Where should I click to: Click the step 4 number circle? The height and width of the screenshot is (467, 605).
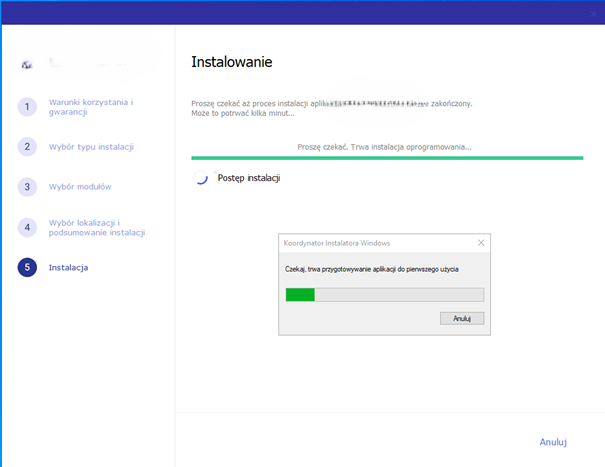point(28,227)
